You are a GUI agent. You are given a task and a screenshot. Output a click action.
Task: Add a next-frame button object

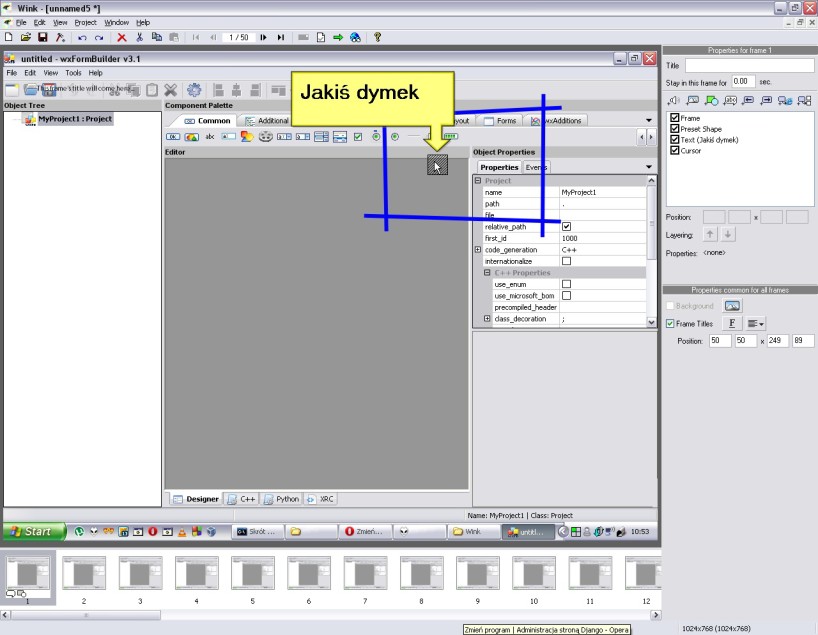pyautogui.click(x=766, y=100)
